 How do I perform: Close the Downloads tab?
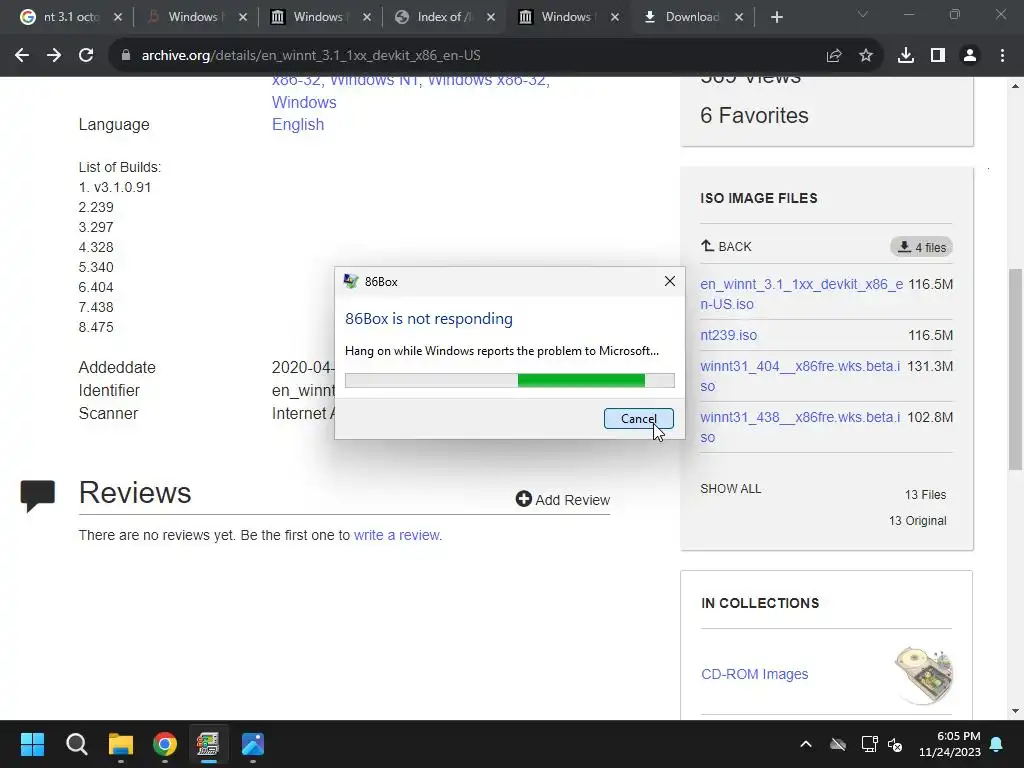739,17
